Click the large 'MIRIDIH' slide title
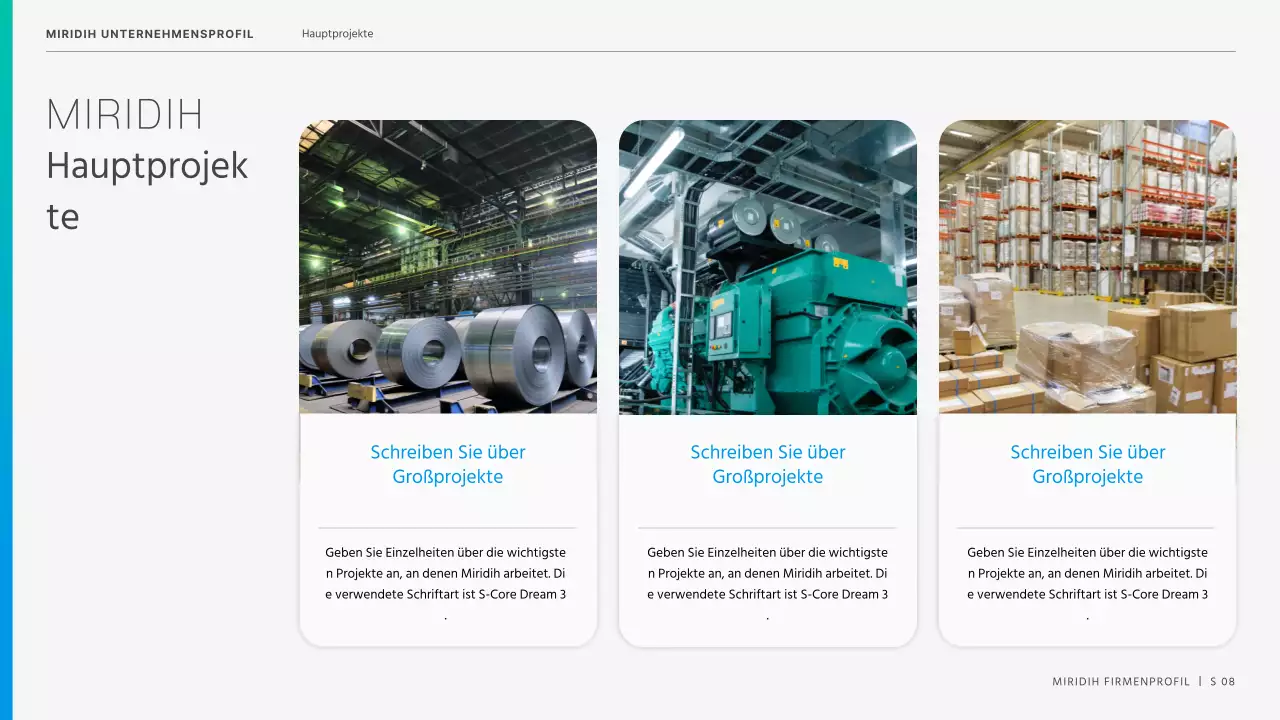Image resolution: width=1280 pixels, height=720 pixels. (x=125, y=115)
